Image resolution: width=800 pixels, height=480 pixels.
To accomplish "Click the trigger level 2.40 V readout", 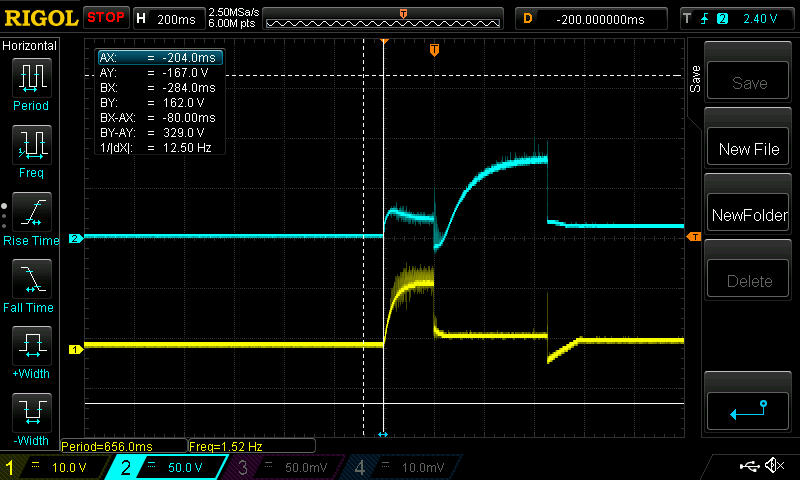I will pyautogui.click(x=766, y=19).
